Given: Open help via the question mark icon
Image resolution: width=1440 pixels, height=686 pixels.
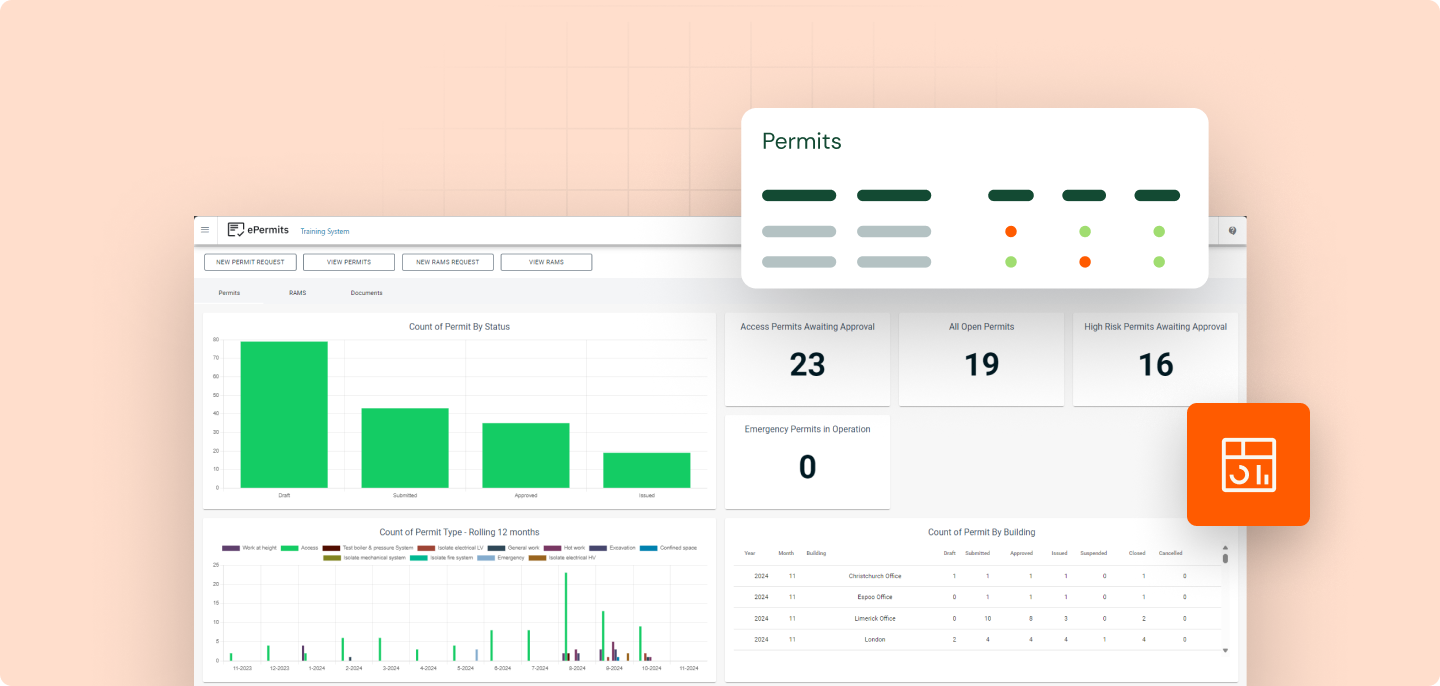Looking at the screenshot, I should 1232,229.
